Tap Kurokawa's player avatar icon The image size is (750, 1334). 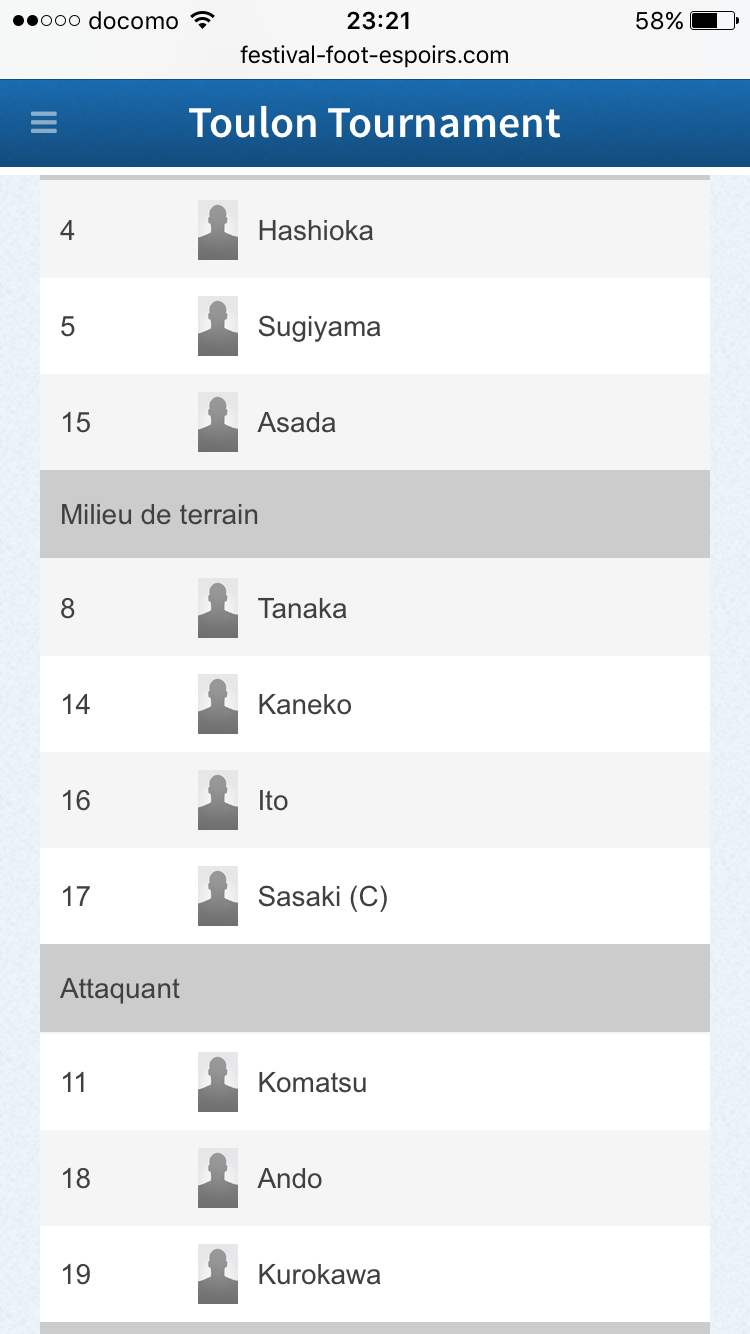218,1274
